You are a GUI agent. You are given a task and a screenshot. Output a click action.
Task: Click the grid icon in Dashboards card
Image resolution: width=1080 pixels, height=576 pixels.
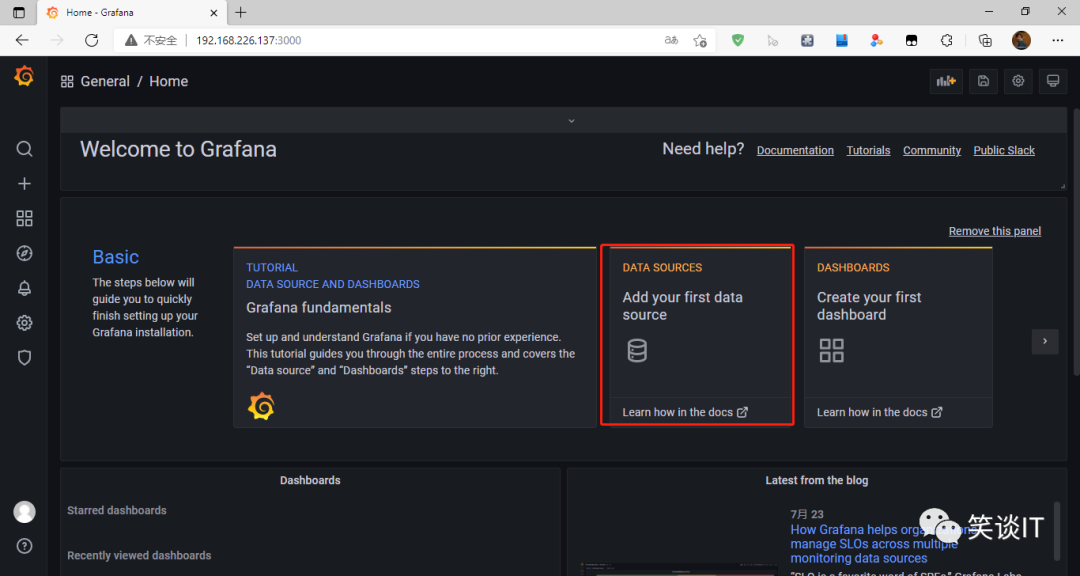tap(831, 351)
